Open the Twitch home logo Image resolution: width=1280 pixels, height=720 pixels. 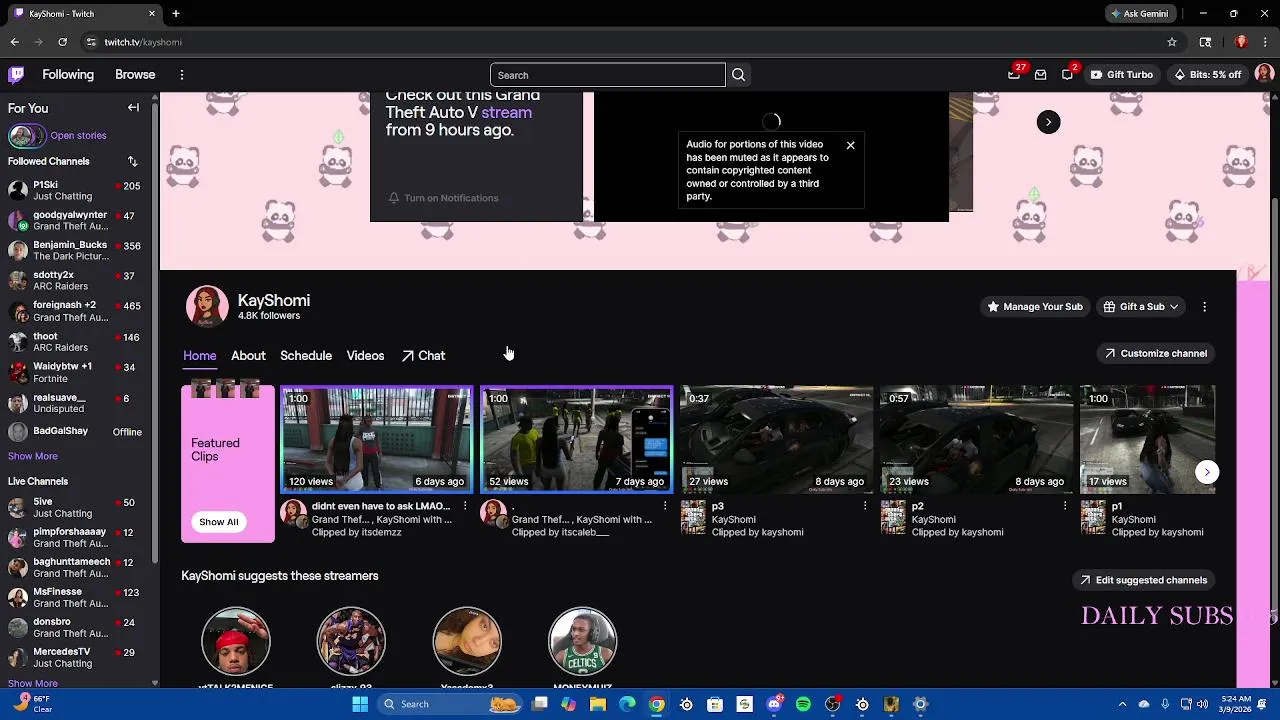(16, 74)
